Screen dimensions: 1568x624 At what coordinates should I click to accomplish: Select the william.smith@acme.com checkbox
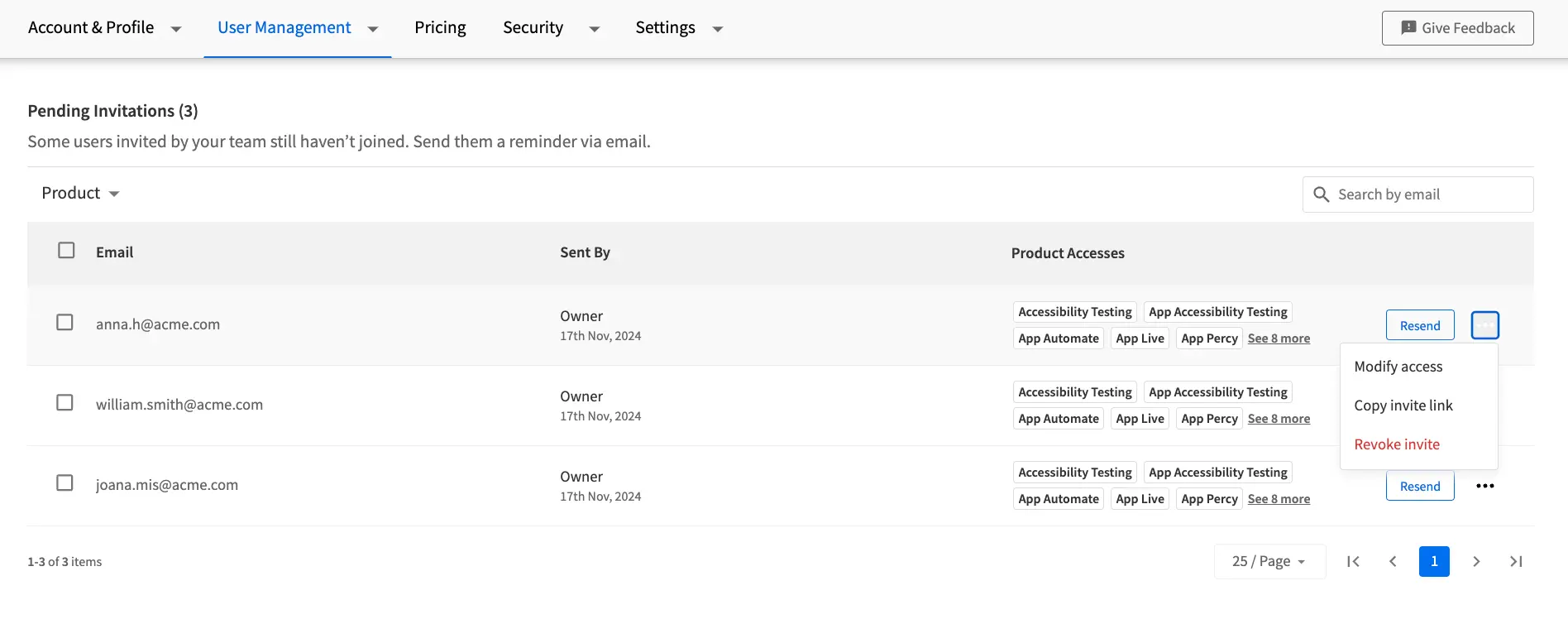point(65,402)
